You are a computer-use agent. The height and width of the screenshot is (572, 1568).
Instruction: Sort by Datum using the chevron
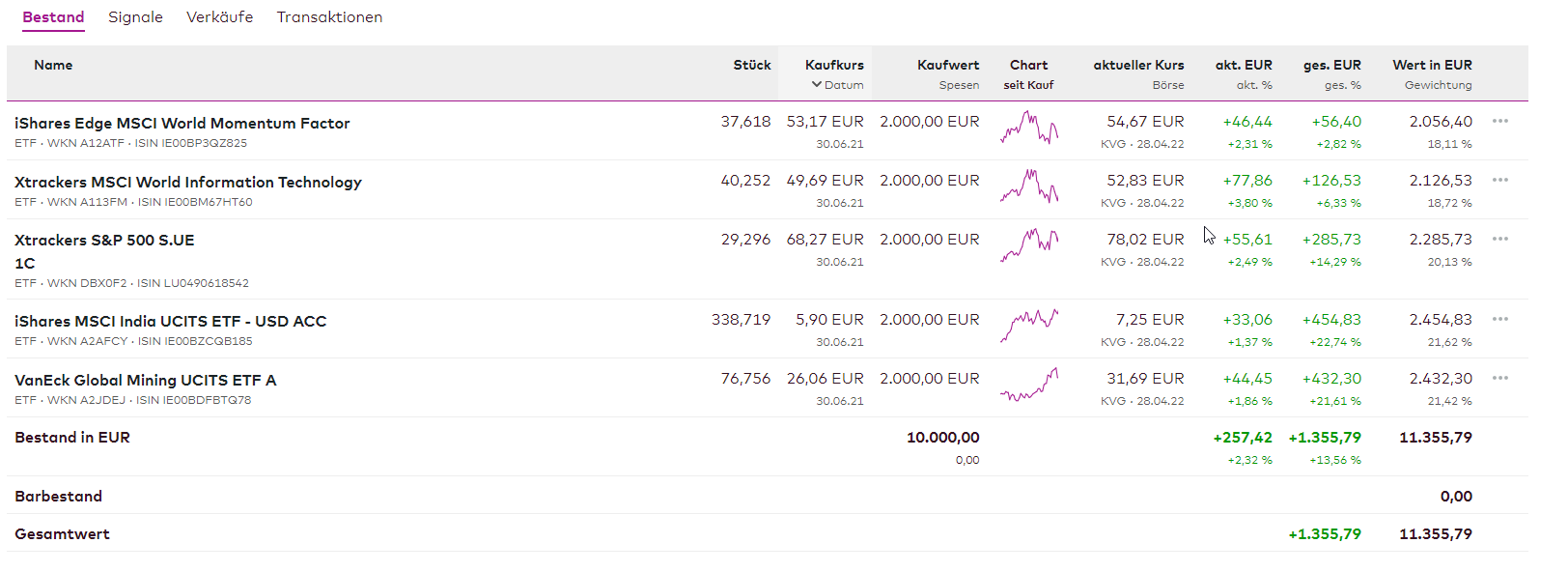[818, 85]
